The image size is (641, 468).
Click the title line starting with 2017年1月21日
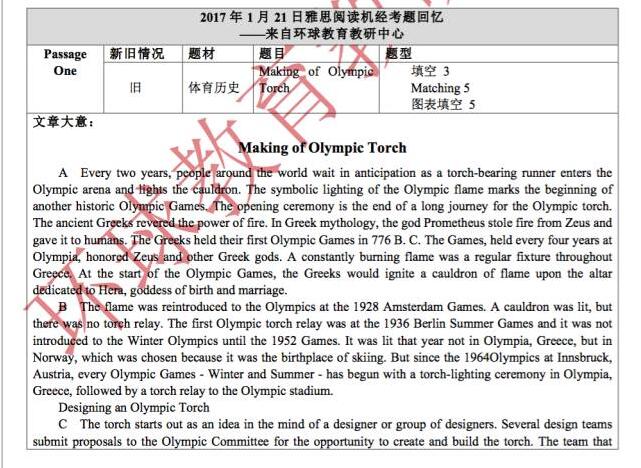tap(321, 16)
